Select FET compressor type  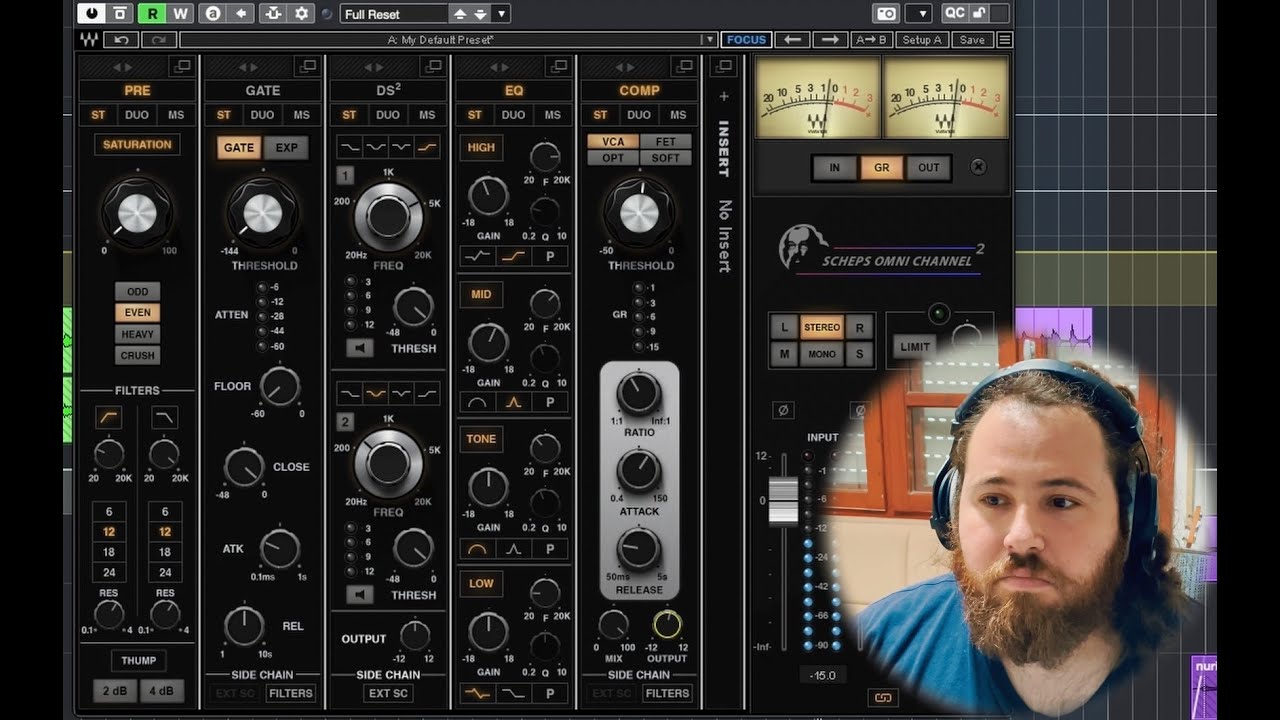click(x=665, y=142)
